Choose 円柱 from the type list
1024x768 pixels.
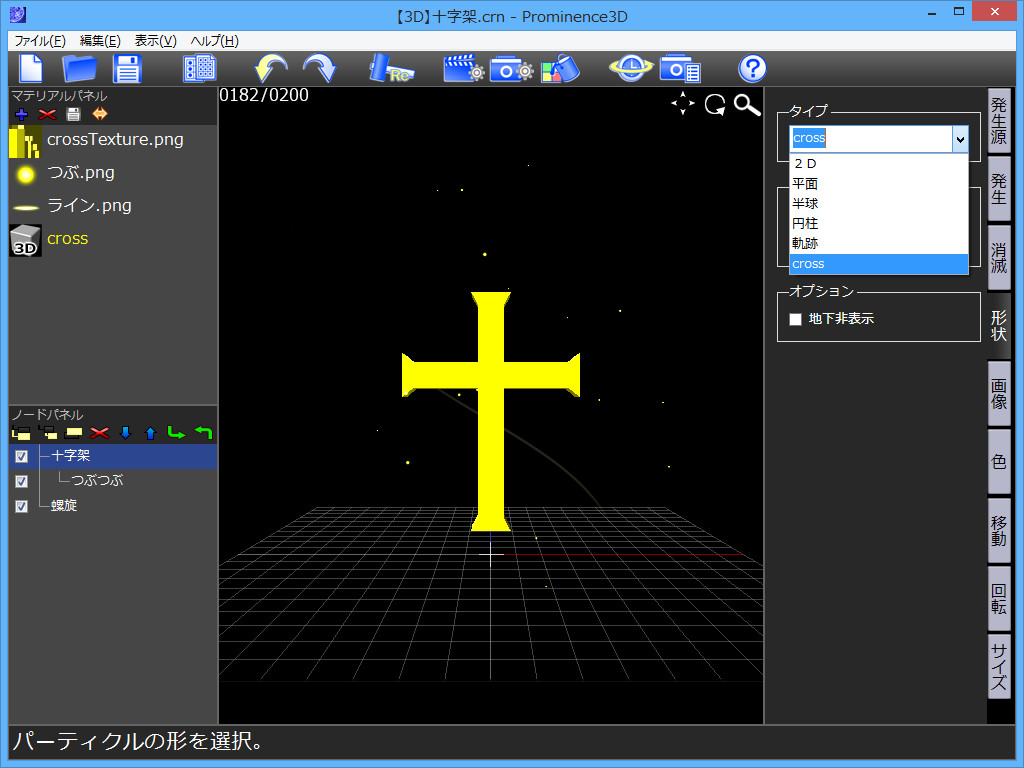point(879,223)
